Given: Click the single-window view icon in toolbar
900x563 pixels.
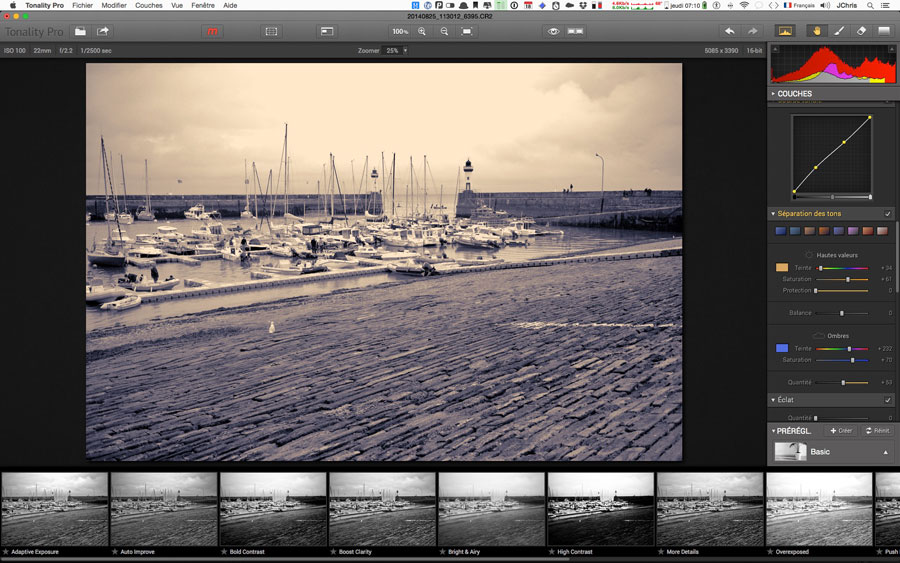Looking at the screenshot, I should coord(327,32).
